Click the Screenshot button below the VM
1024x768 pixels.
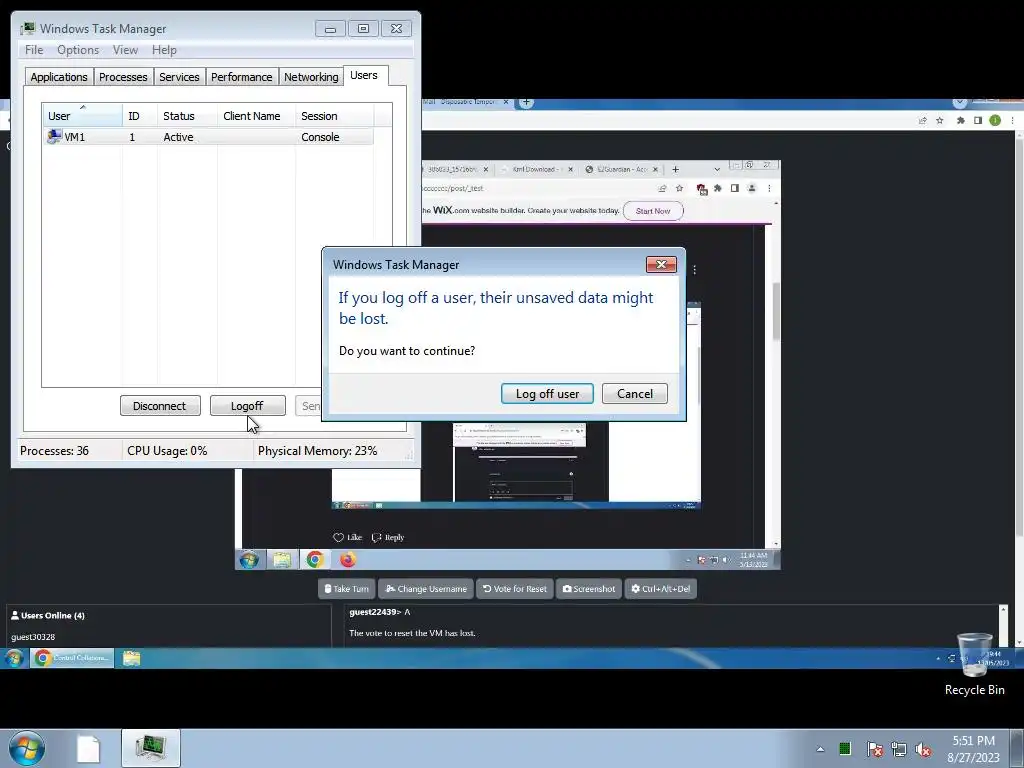(588, 588)
